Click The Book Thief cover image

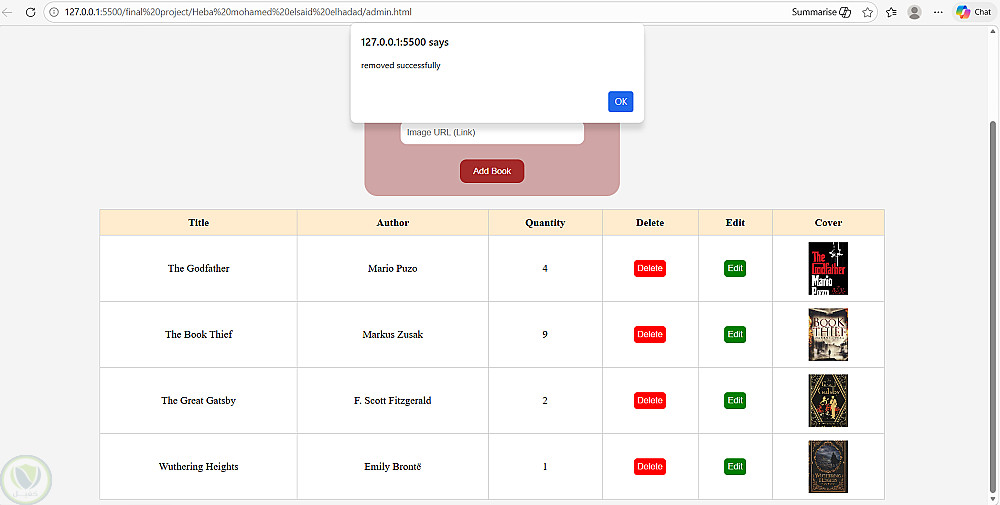tap(828, 334)
